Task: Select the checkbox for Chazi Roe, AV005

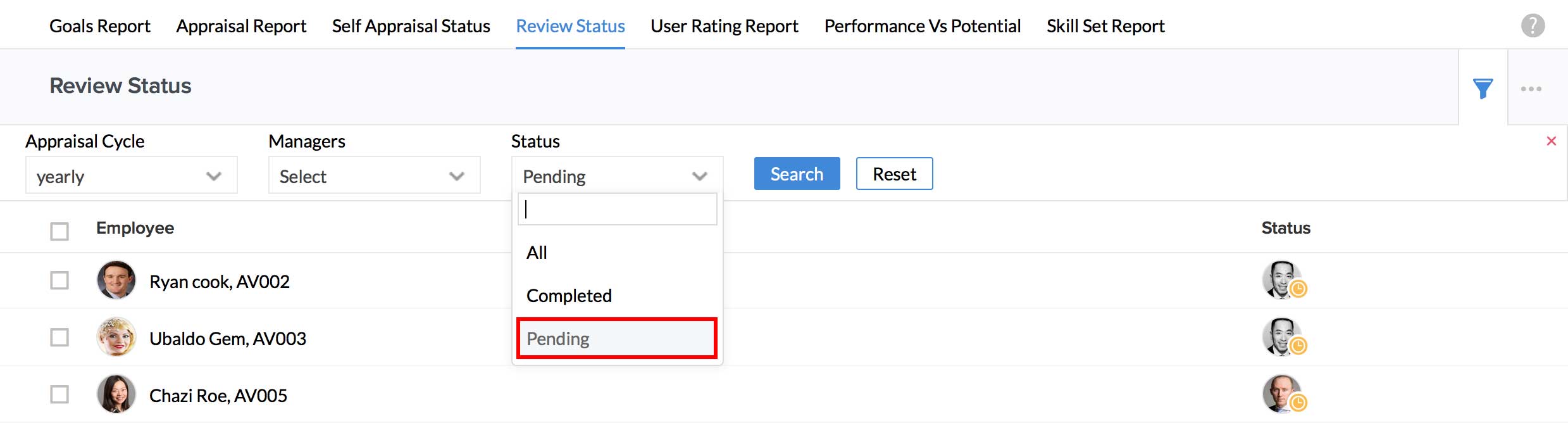Action: (x=59, y=395)
